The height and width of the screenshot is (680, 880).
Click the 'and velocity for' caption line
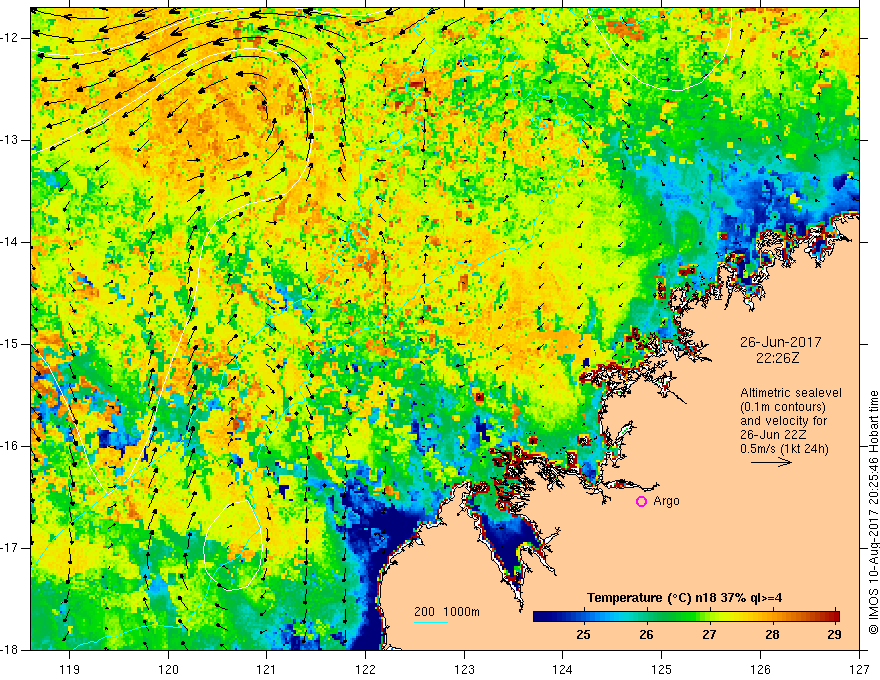click(x=783, y=421)
